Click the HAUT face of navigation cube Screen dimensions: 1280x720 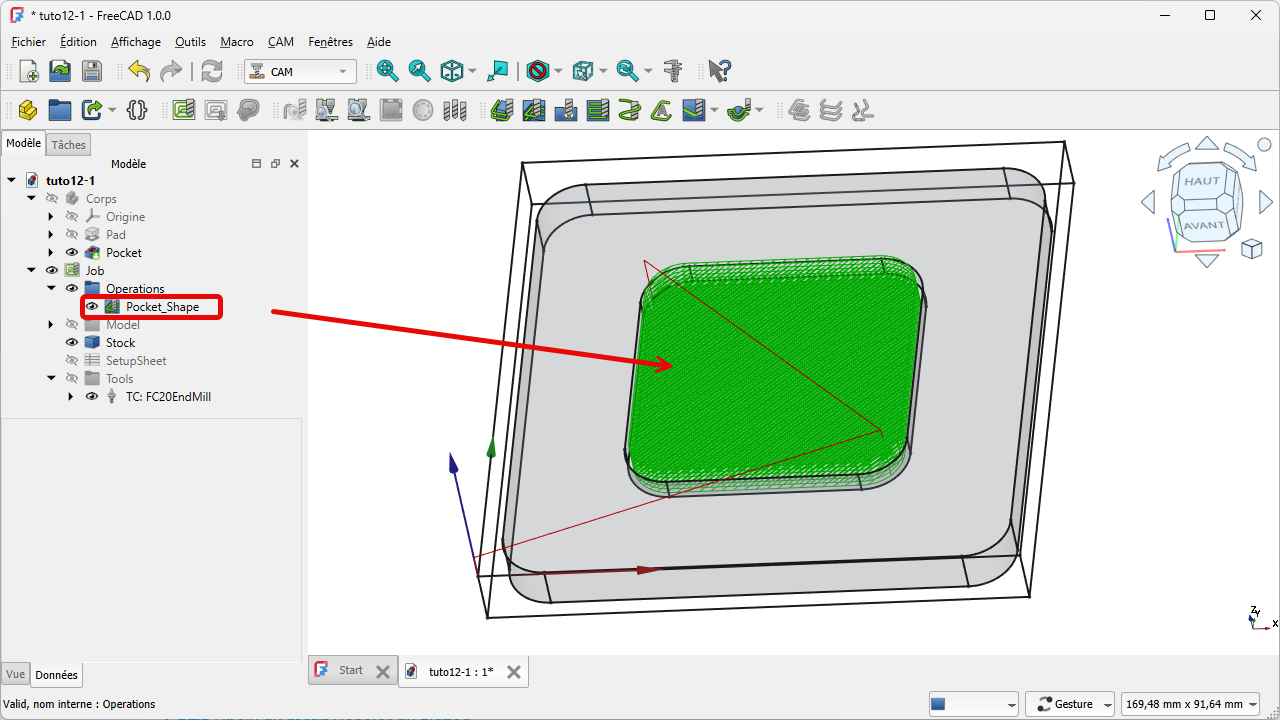pyautogui.click(x=1202, y=182)
